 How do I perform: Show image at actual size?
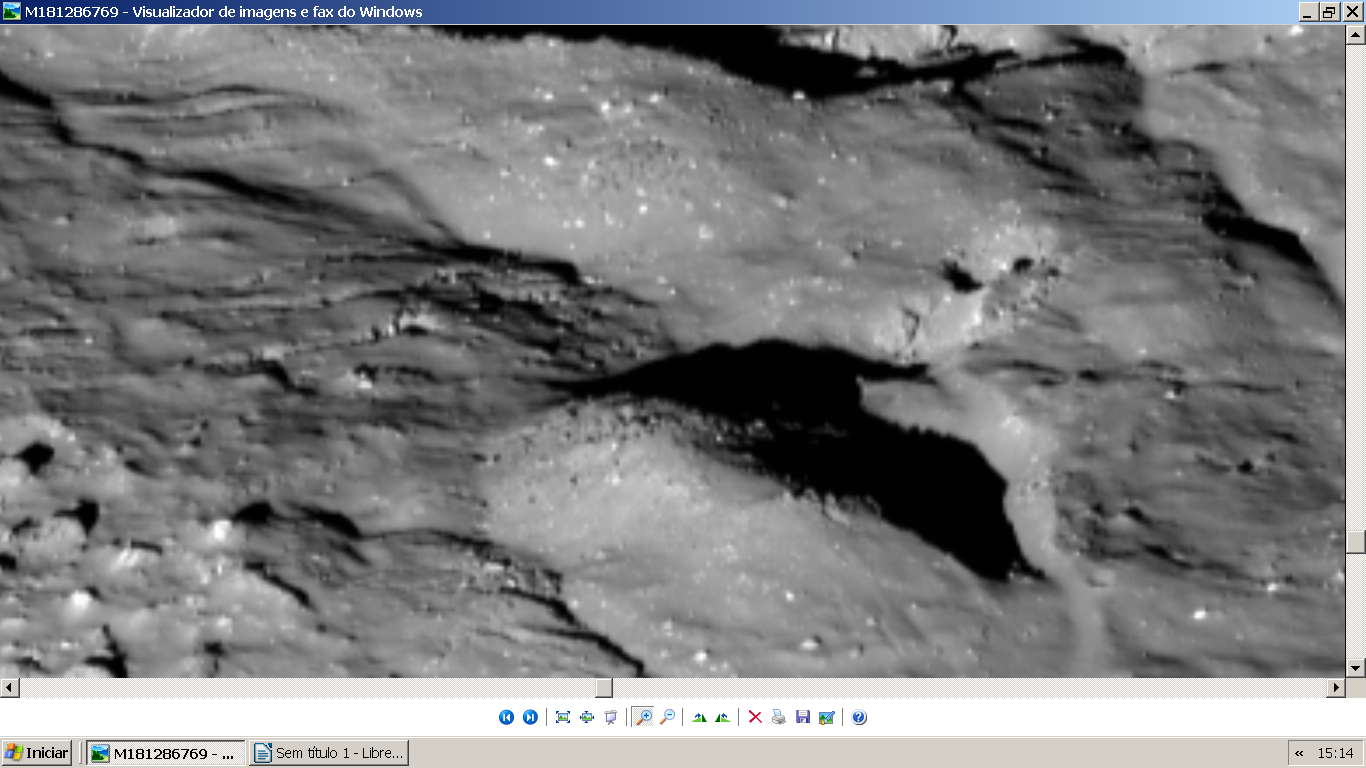pos(587,717)
